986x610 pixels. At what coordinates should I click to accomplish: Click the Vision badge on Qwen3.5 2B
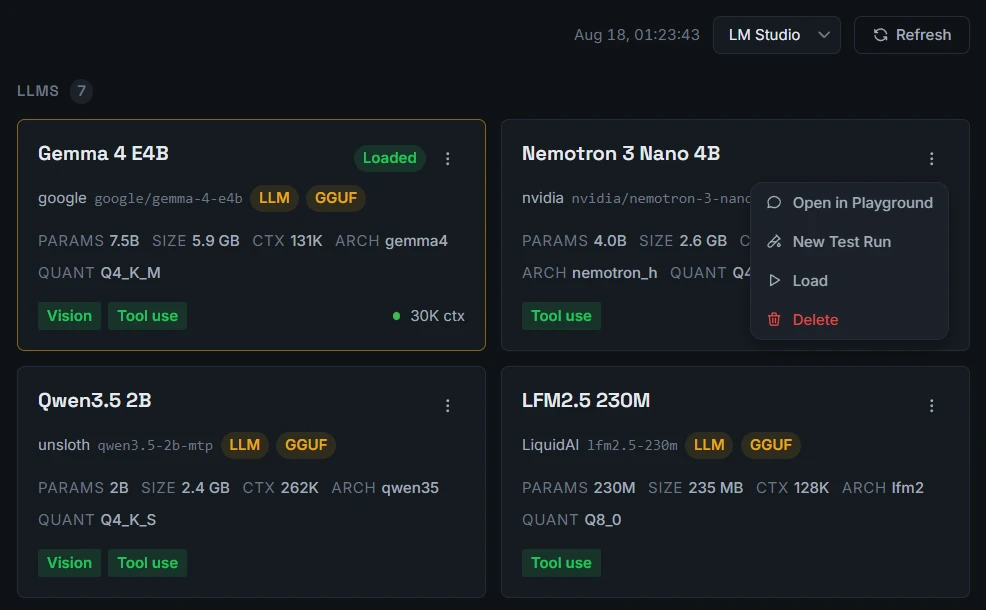tap(69, 563)
